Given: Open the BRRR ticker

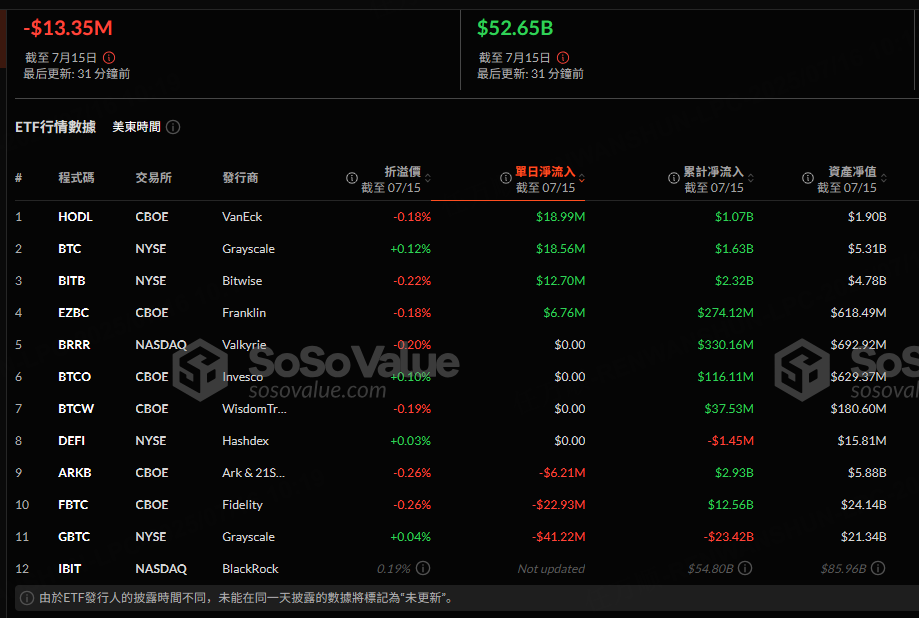Looking at the screenshot, I should pos(74,345).
